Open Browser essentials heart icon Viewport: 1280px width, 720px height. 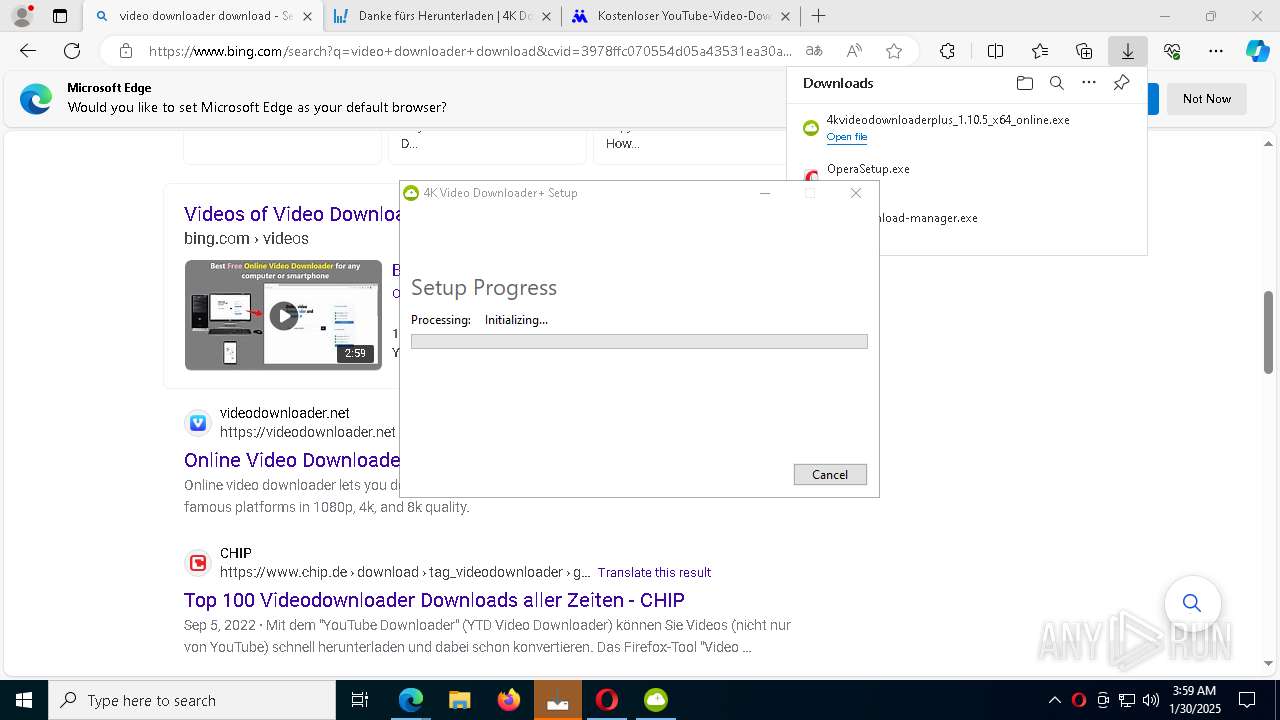coord(1172,51)
